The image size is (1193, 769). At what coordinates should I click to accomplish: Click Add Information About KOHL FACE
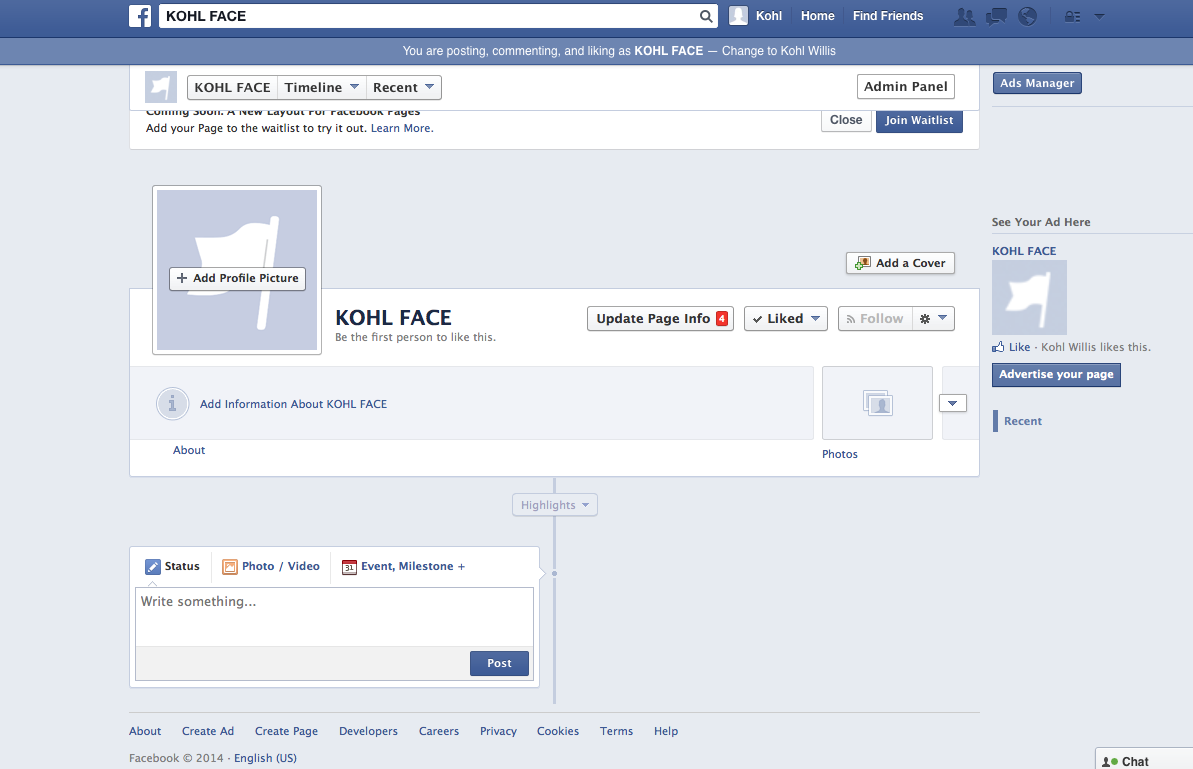click(293, 404)
